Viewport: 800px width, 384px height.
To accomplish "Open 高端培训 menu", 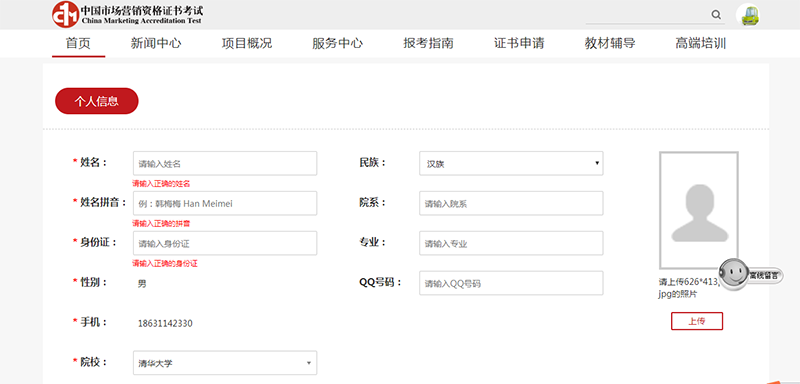I will 701,43.
